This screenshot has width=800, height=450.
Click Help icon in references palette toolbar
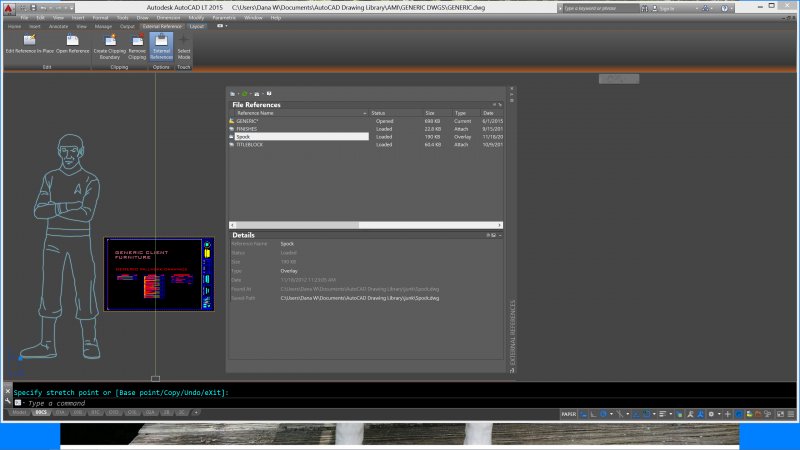[269, 94]
